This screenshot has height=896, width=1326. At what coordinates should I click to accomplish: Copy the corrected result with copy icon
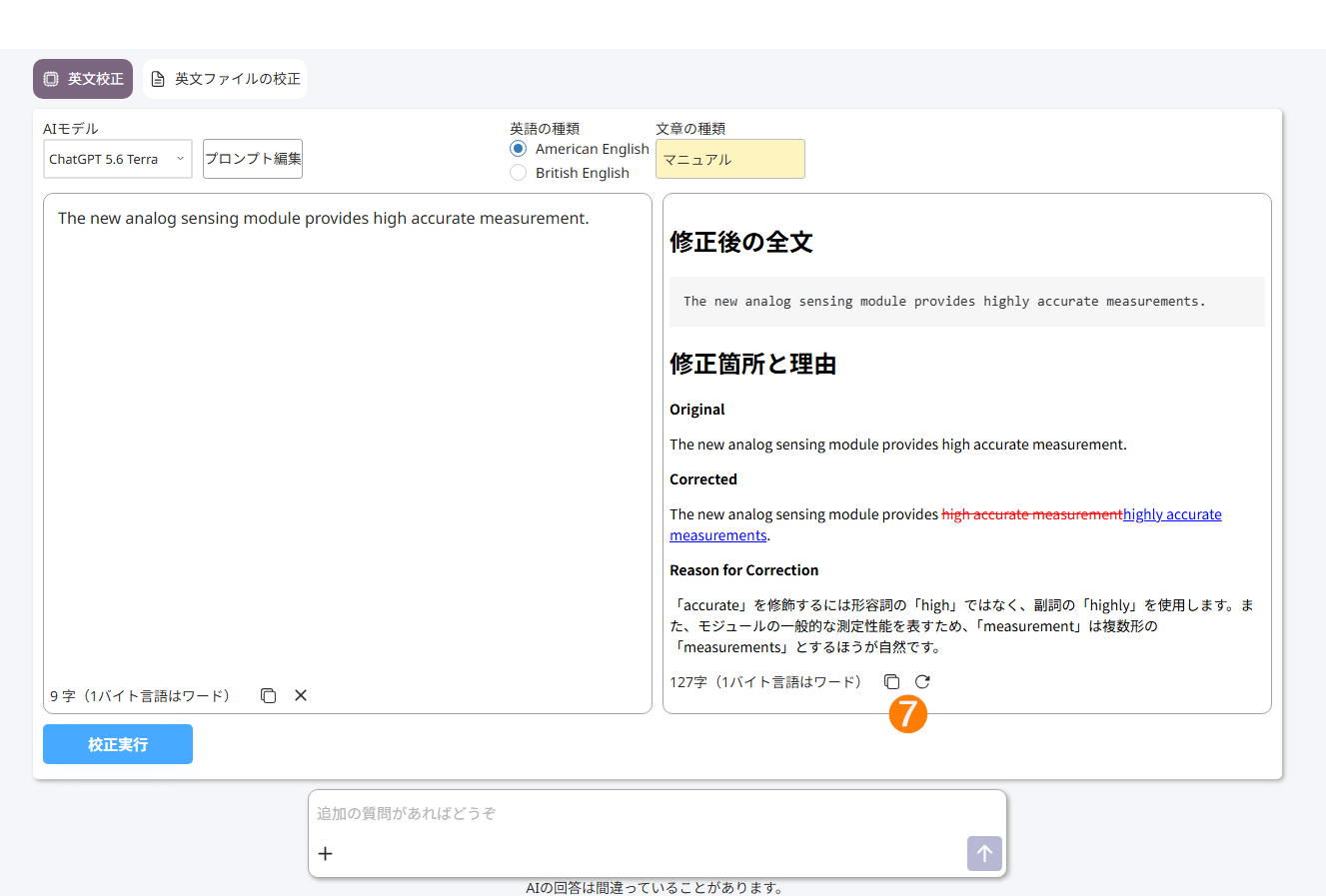[x=891, y=681]
